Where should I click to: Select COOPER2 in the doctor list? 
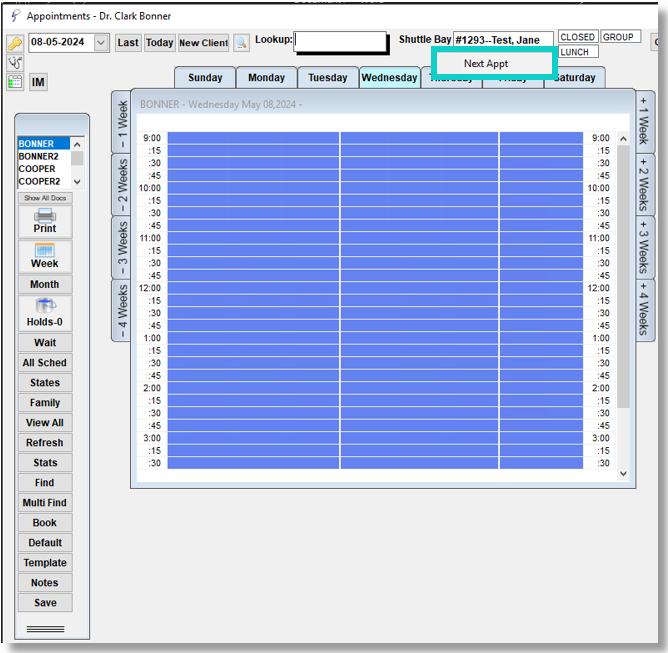point(44,181)
